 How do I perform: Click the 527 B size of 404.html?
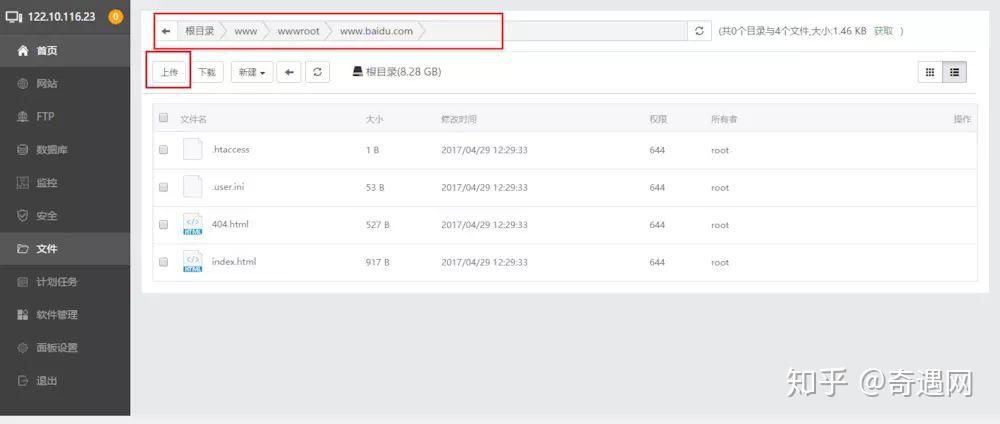point(378,225)
